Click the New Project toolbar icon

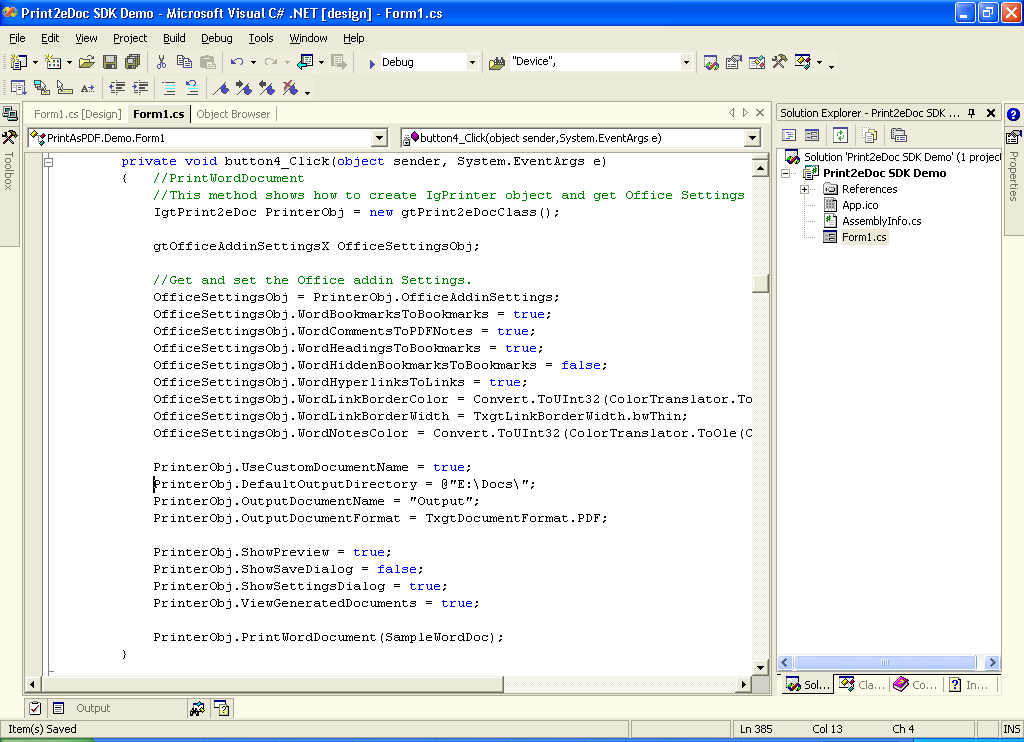point(19,62)
